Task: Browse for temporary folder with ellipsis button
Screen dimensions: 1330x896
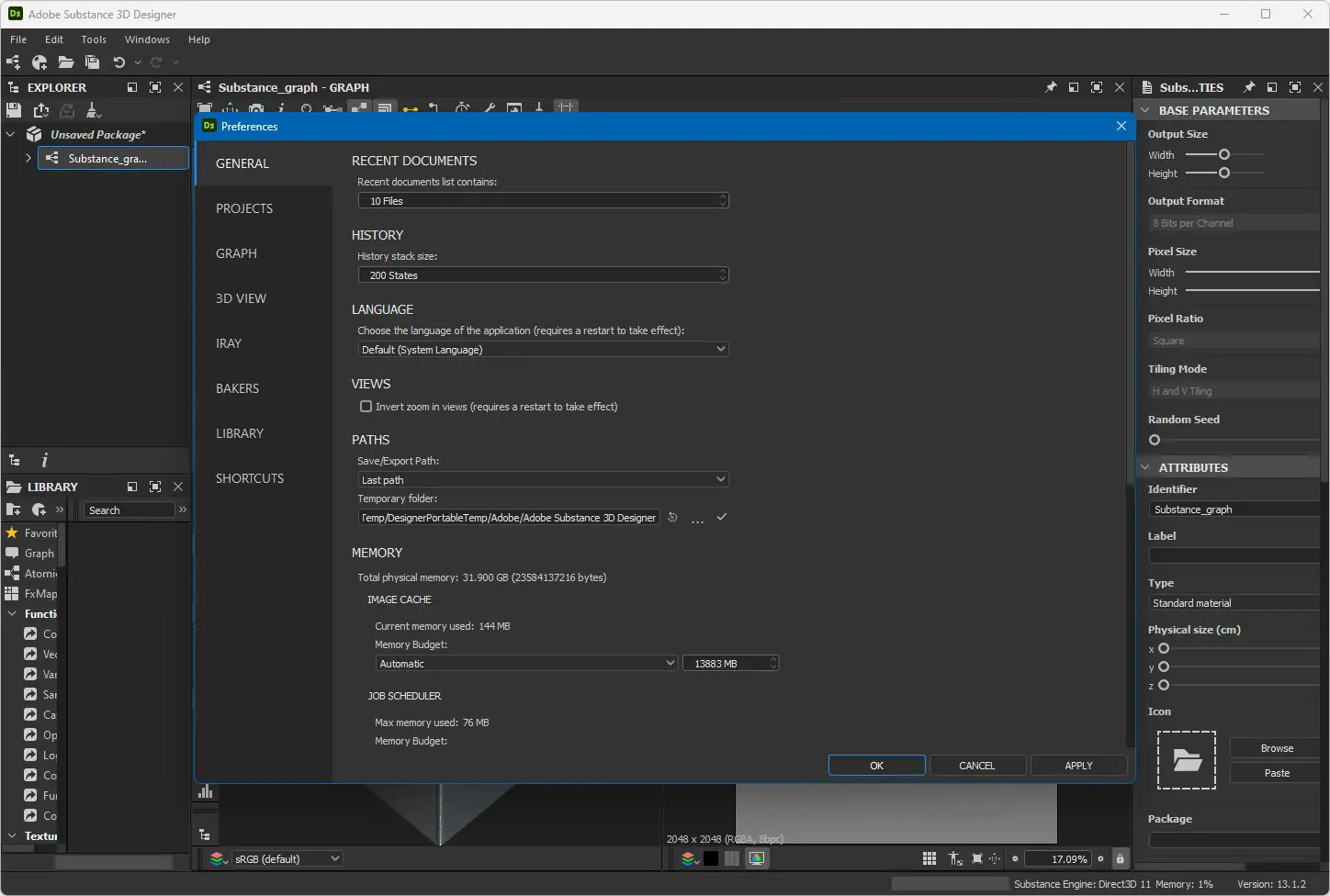Action: tap(697, 520)
